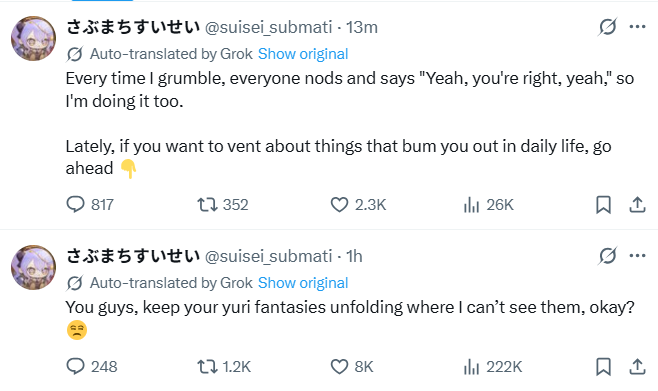Show original text of the first tweet
658x391 pixels.
(303, 54)
